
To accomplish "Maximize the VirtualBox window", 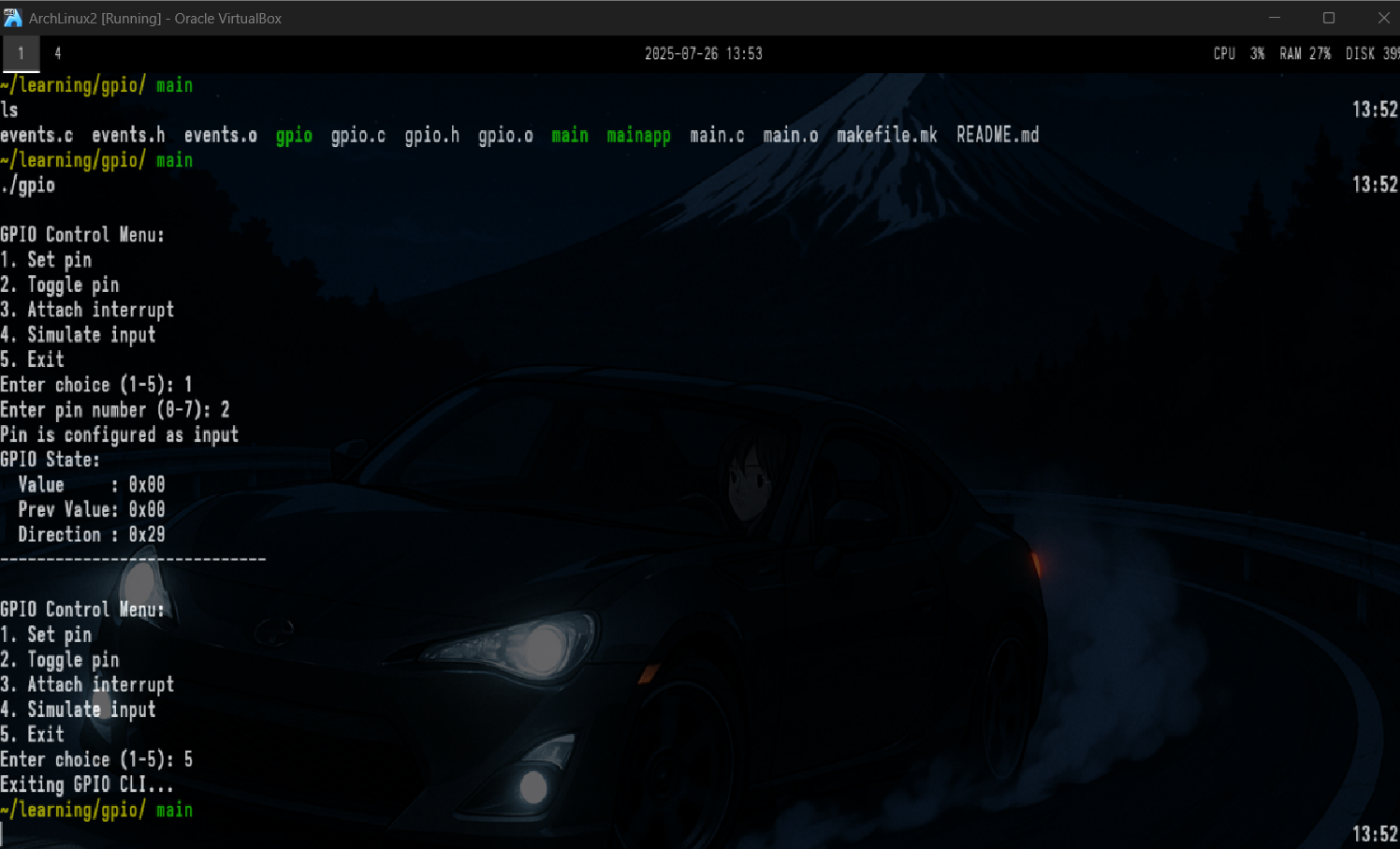I will 1329,18.
